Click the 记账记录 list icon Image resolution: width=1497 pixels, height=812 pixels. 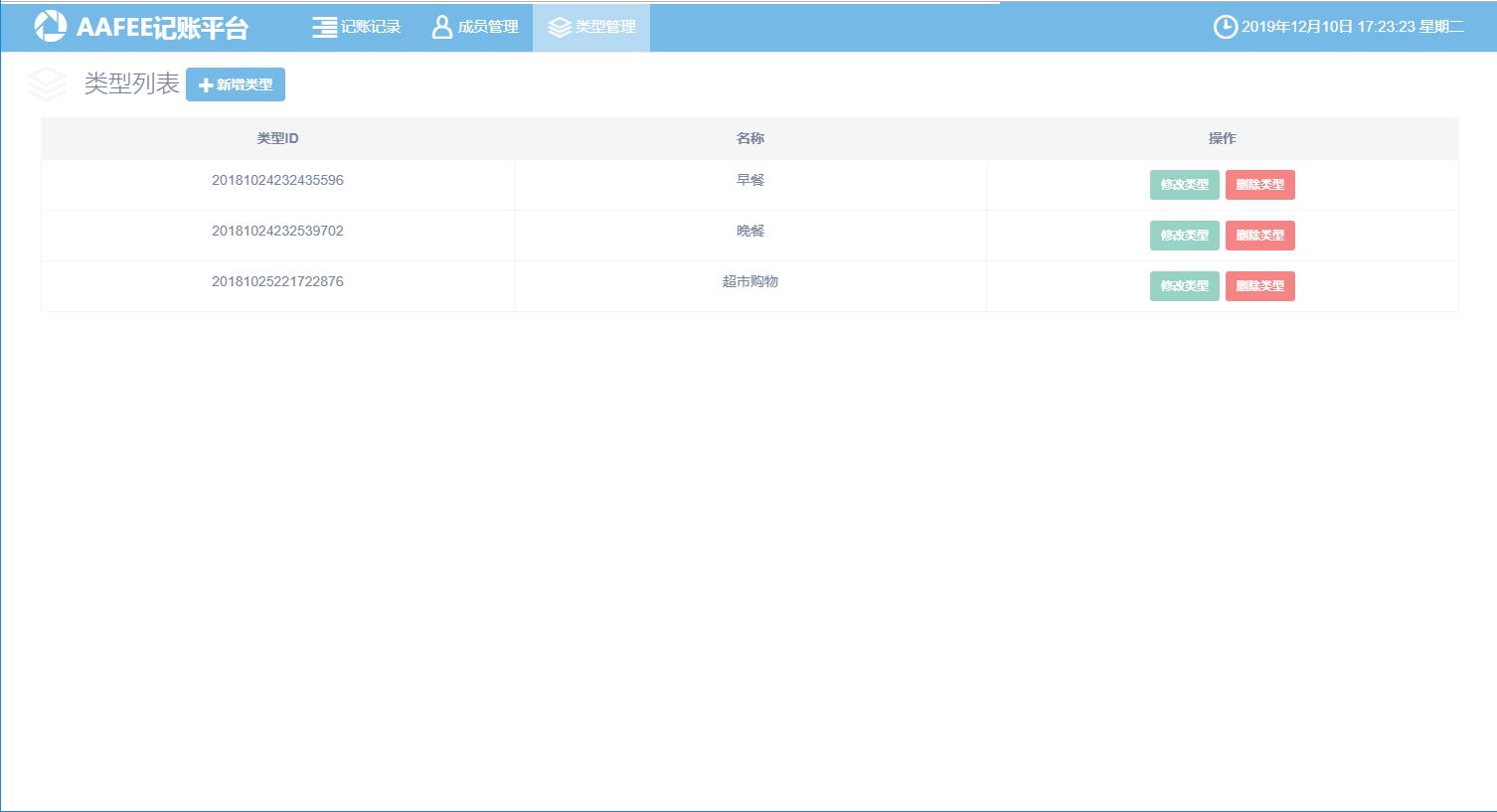[324, 28]
